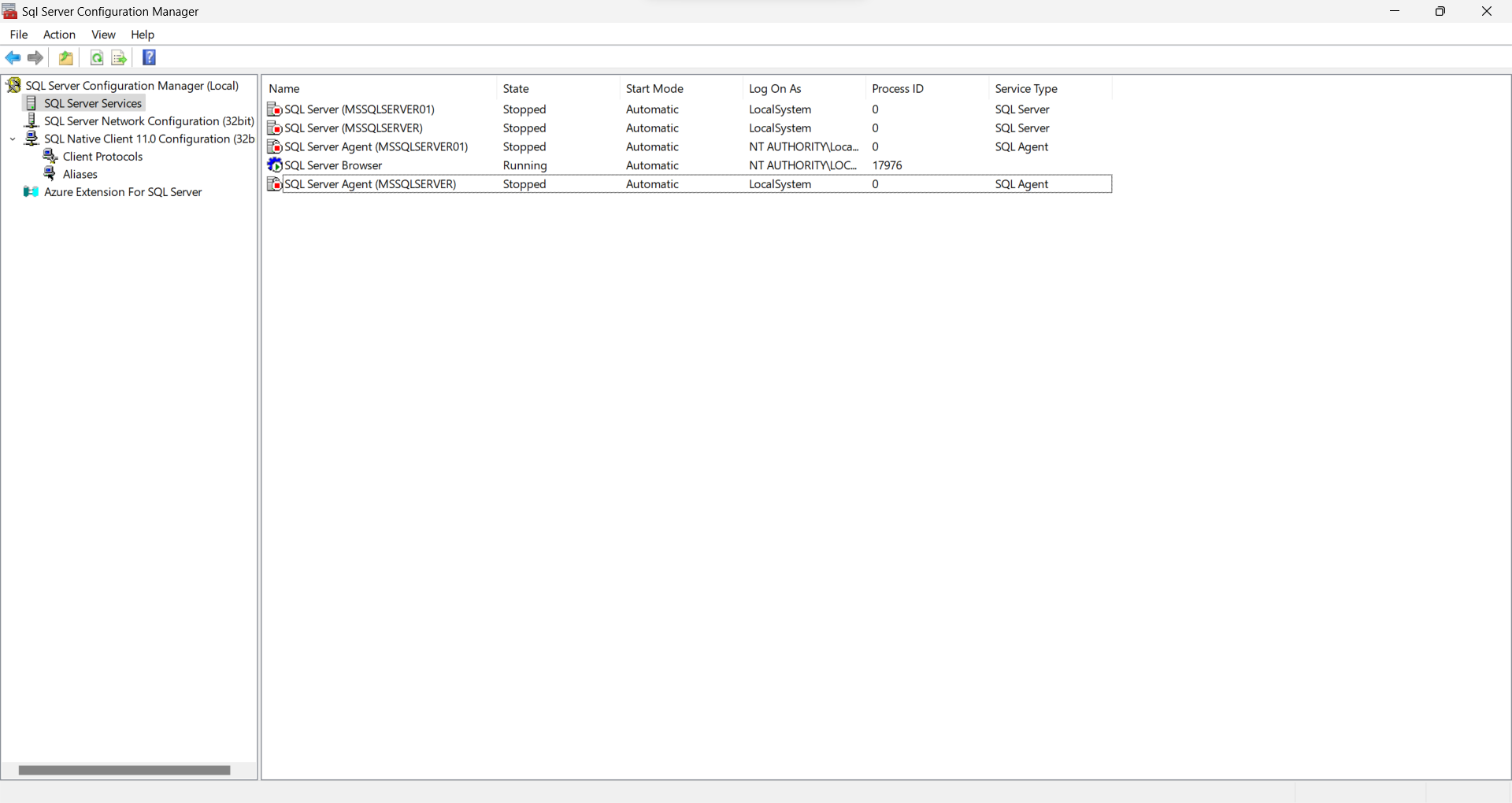Click Stopped state of SQL Server (MSSQLSERVER01)
Viewport: 1512px width, 803px height.
pyautogui.click(x=524, y=109)
